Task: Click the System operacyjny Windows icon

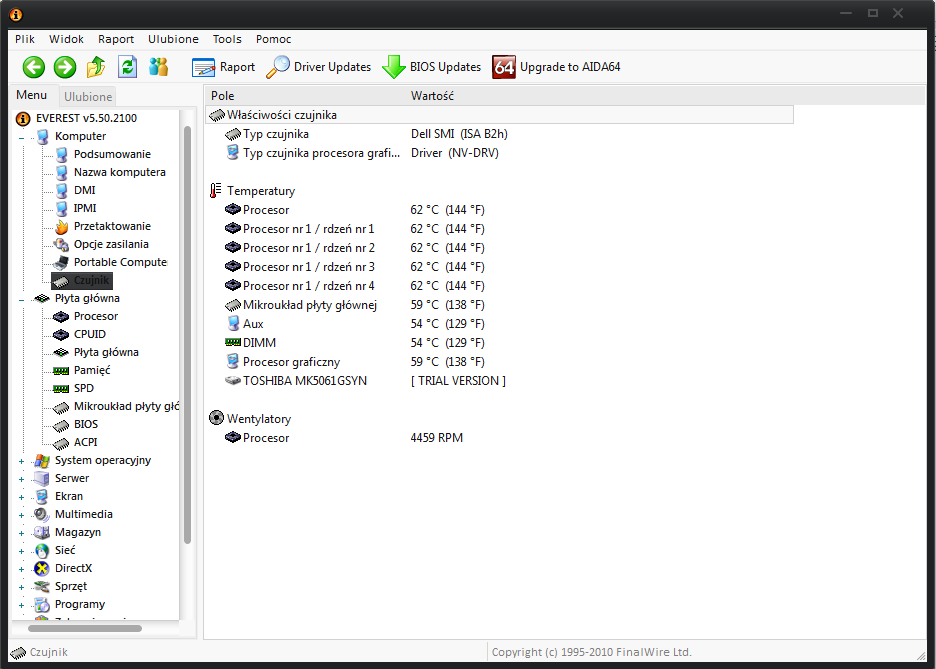Action: pos(42,461)
